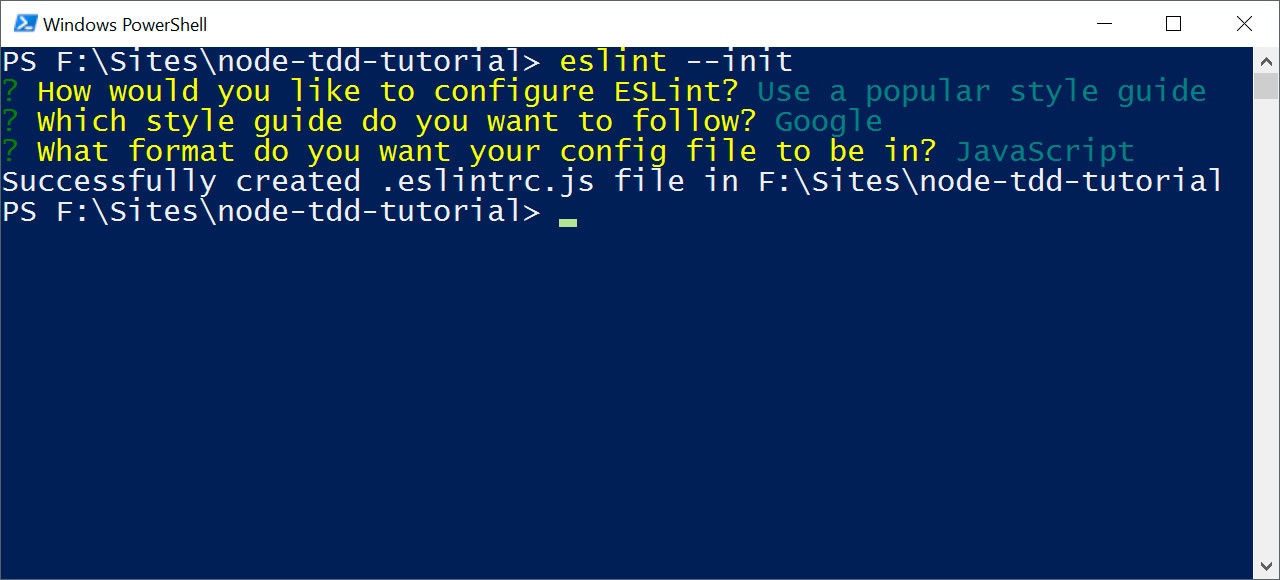Click the blinking cursor at the prompt
This screenshot has width=1280, height=580.
tap(568, 222)
